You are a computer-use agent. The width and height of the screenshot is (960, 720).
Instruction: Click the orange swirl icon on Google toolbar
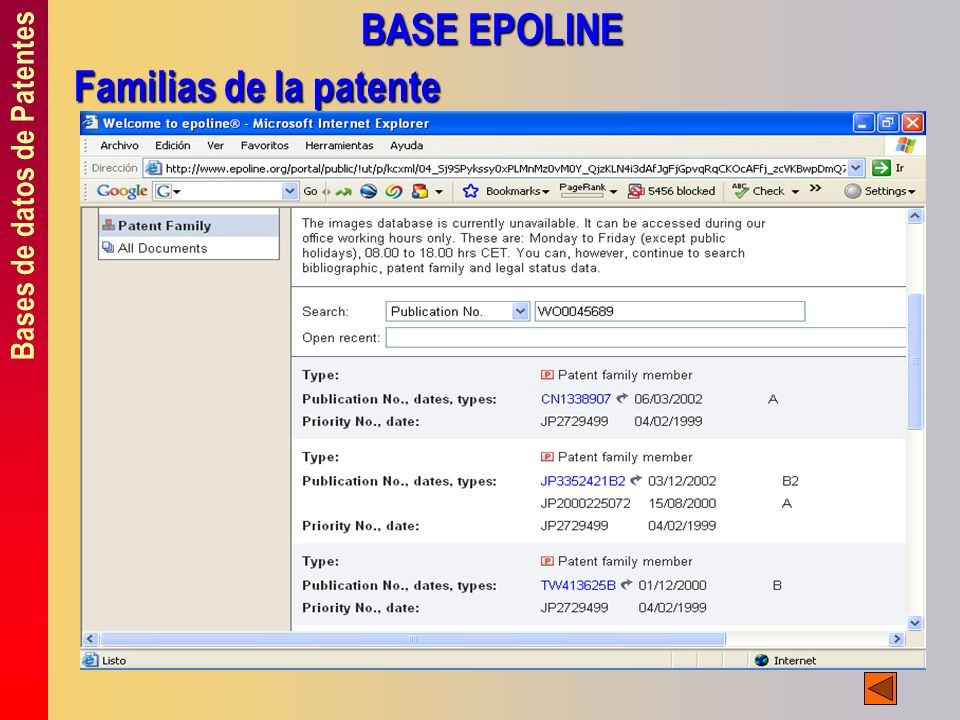click(394, 192)
